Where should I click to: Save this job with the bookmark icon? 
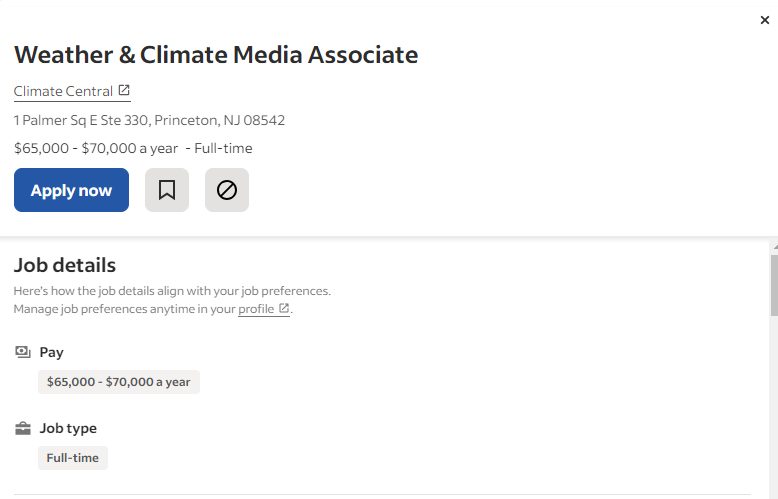click(167, 190)
